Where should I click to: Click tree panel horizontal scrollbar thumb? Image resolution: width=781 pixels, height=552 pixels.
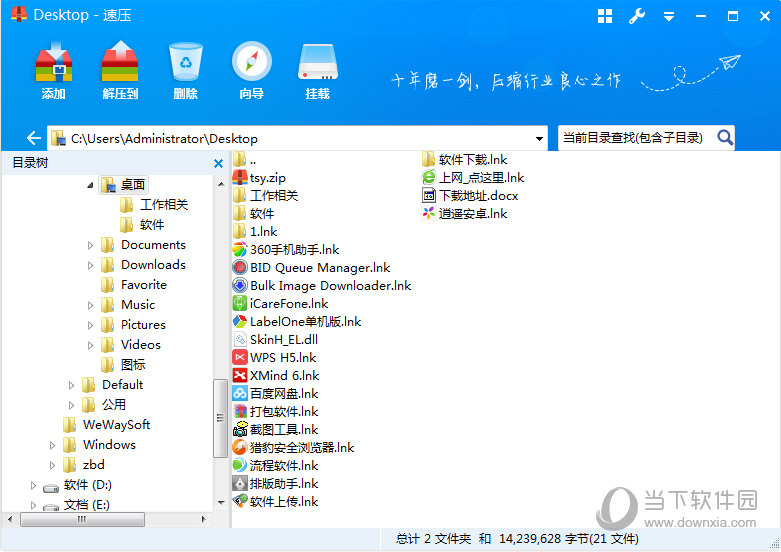pos(82,519)
